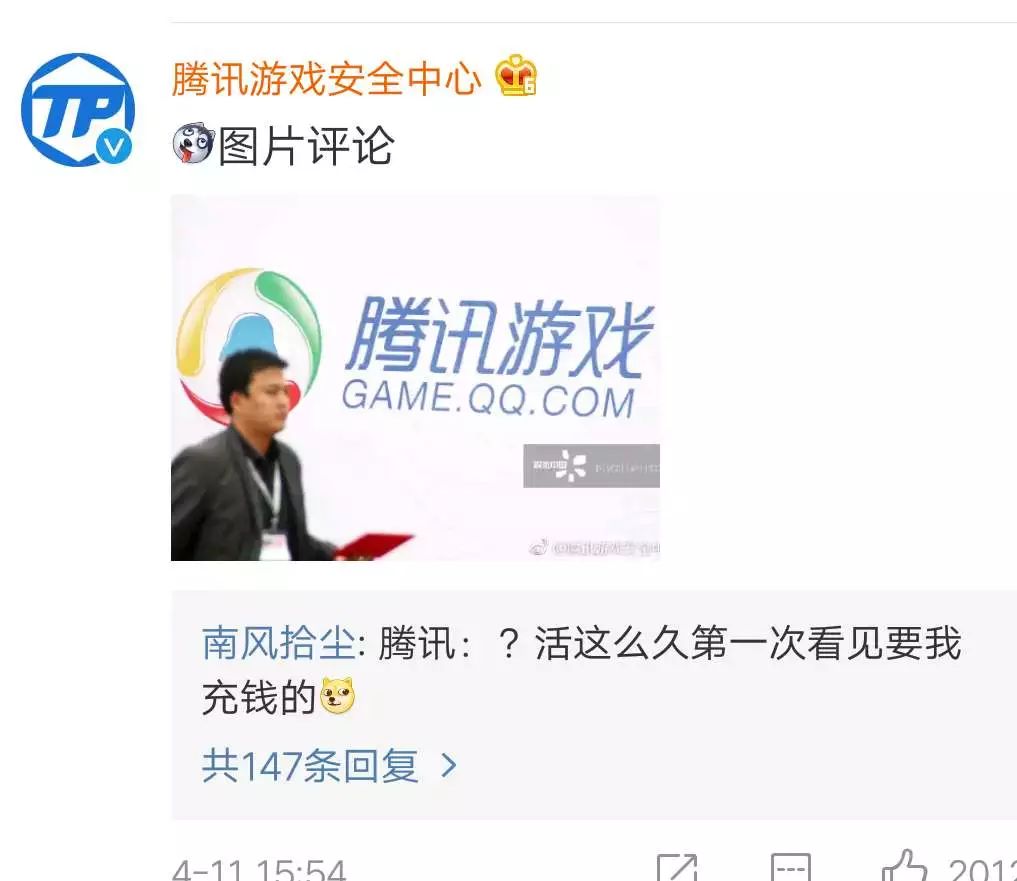1017x881 pixels.
Task: Tap the 4-11 15:54 timestamp
Action: pos(259,869)
